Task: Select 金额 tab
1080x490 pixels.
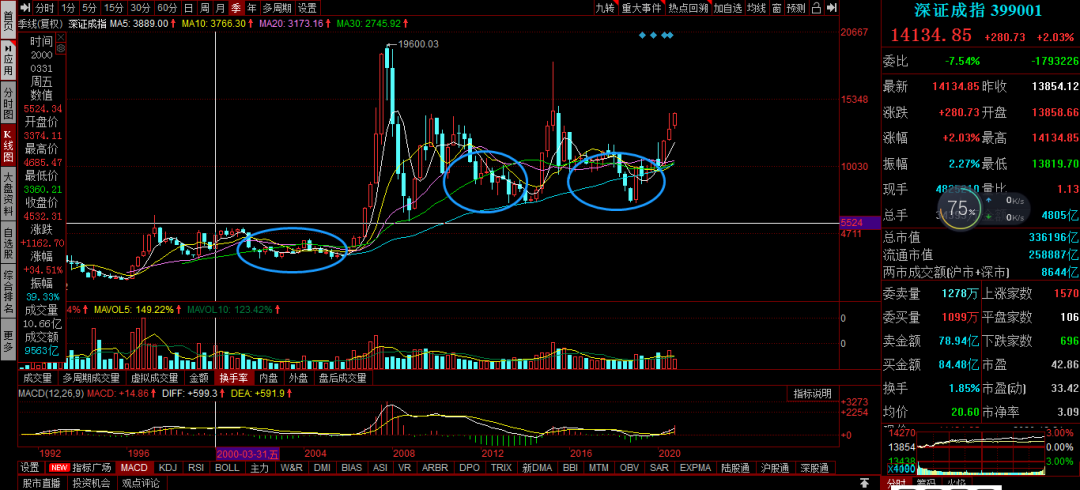Action: click(199, 378)
